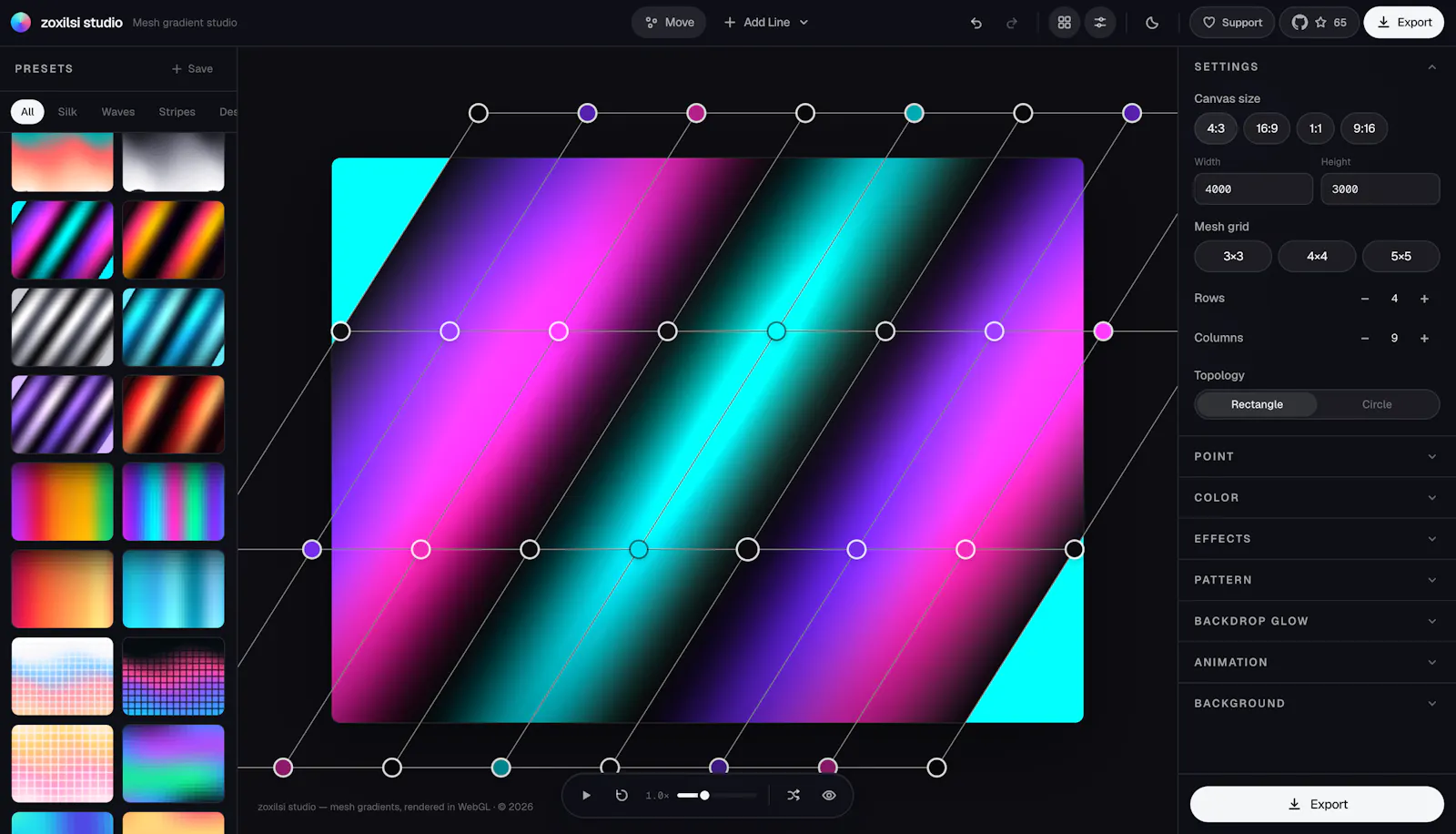Decrease the Rows count with minus
Image resolution: width=1456 pixels, height=834 pixels.
pos(1365,299)
